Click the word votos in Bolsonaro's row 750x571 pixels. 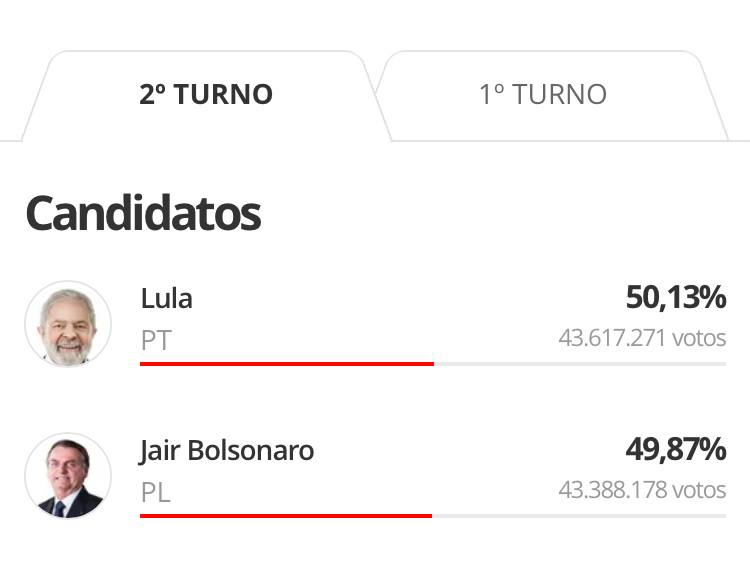[699, 490]
